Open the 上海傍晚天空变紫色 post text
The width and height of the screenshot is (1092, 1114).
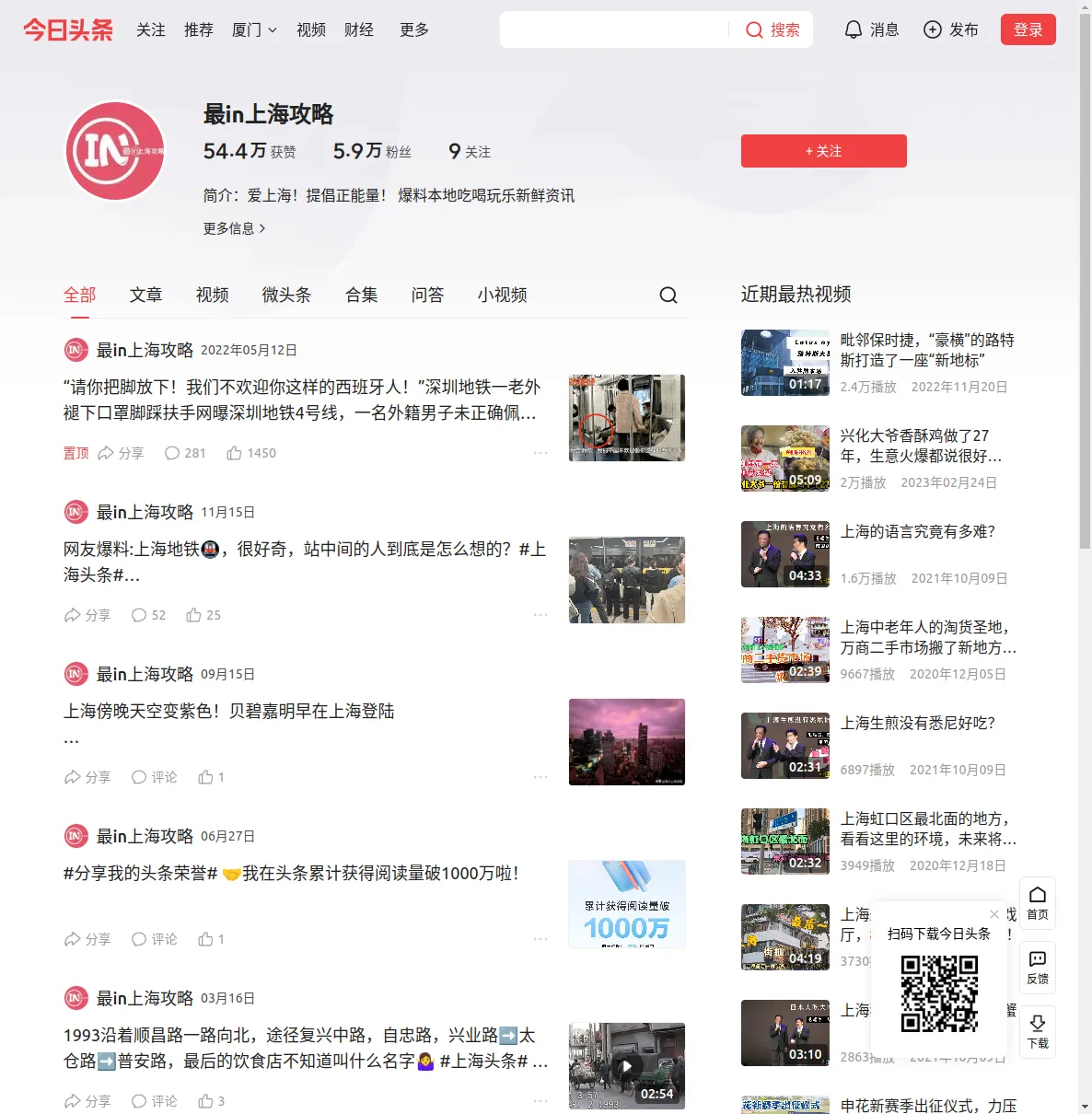pyautogui.click(x=229, y=711)
